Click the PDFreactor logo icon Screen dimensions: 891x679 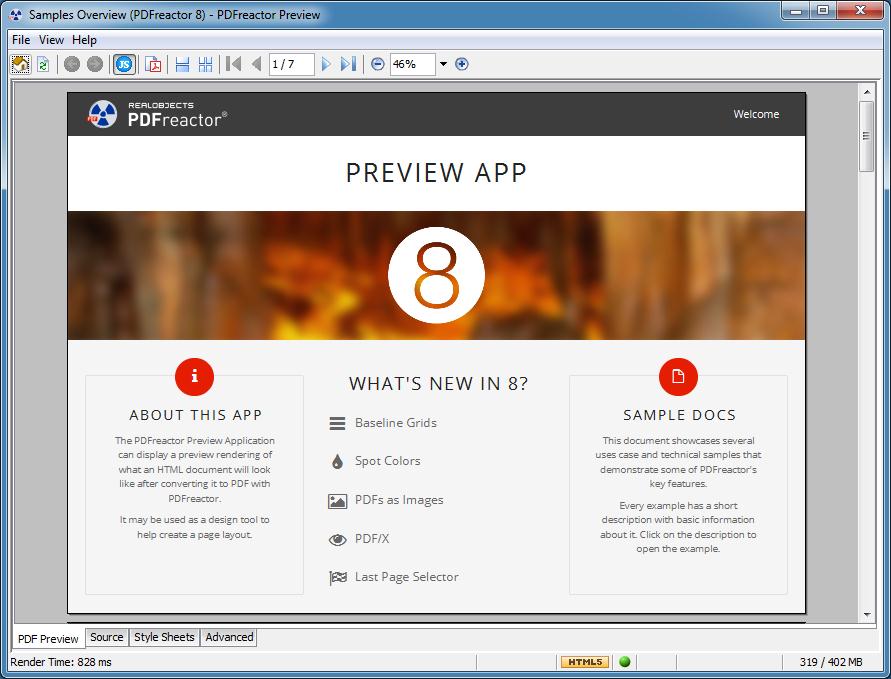102,114
